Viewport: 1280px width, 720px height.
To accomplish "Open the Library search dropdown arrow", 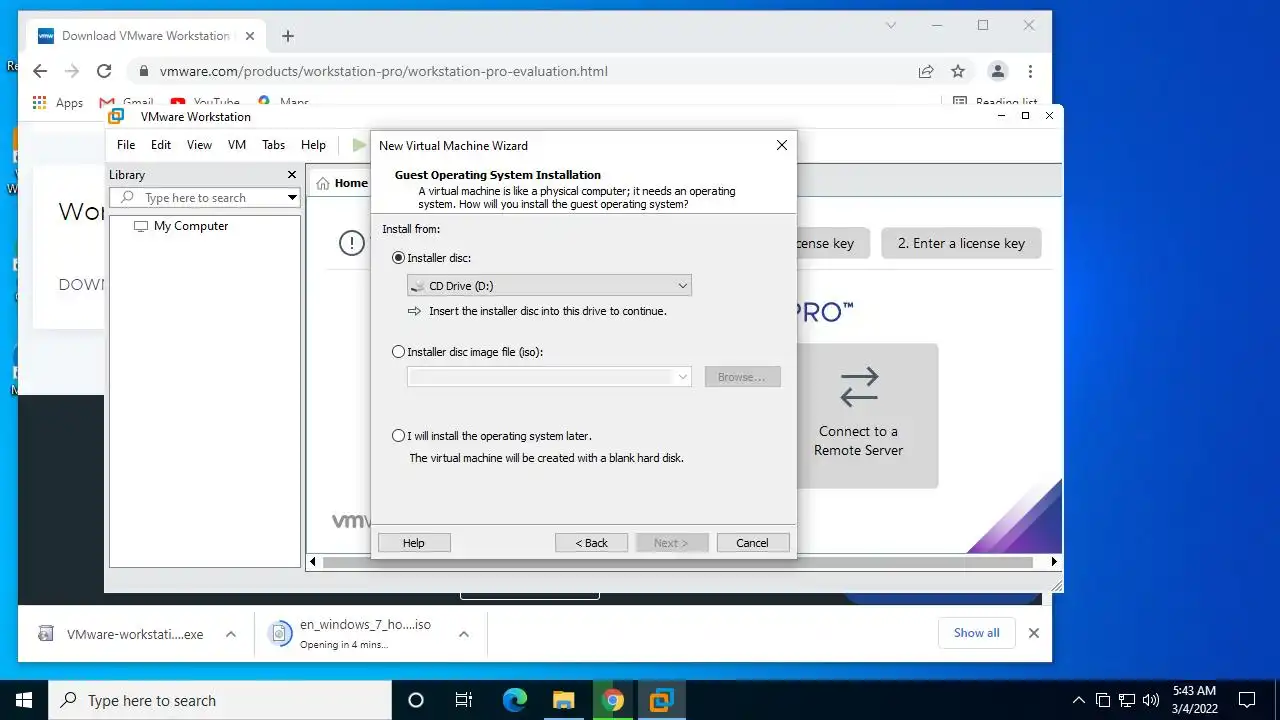I will click(x=292, y=198).
